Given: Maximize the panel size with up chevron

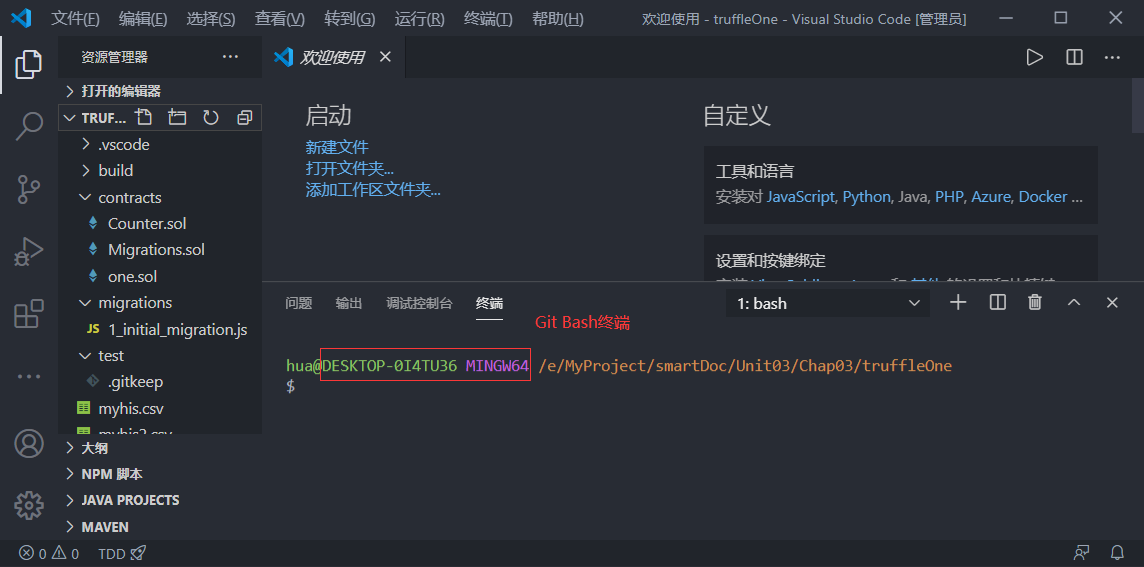Looking at the screenshot, I should coord(1074,302).
